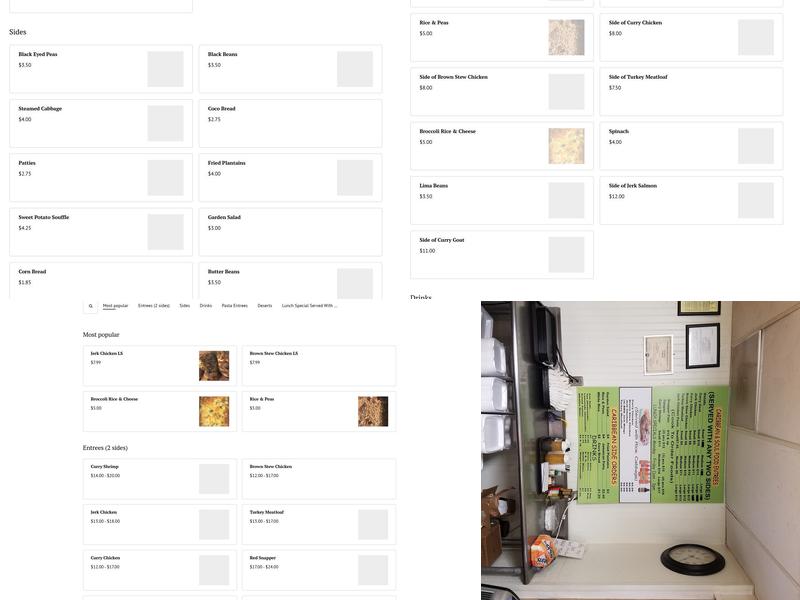The height and width of the screenshot is (600, 800).
Task: Open the Pasta Entrees tab
Action: (234, 306)
